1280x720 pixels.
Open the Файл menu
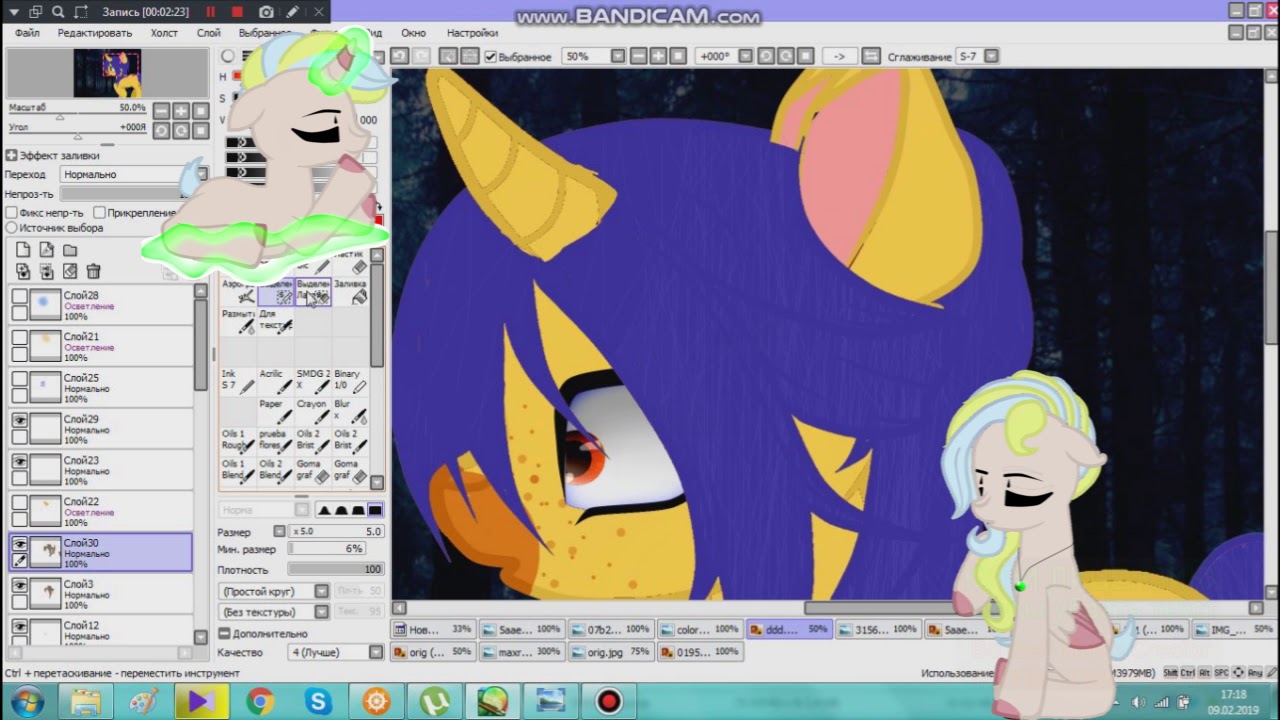(27, 33)
